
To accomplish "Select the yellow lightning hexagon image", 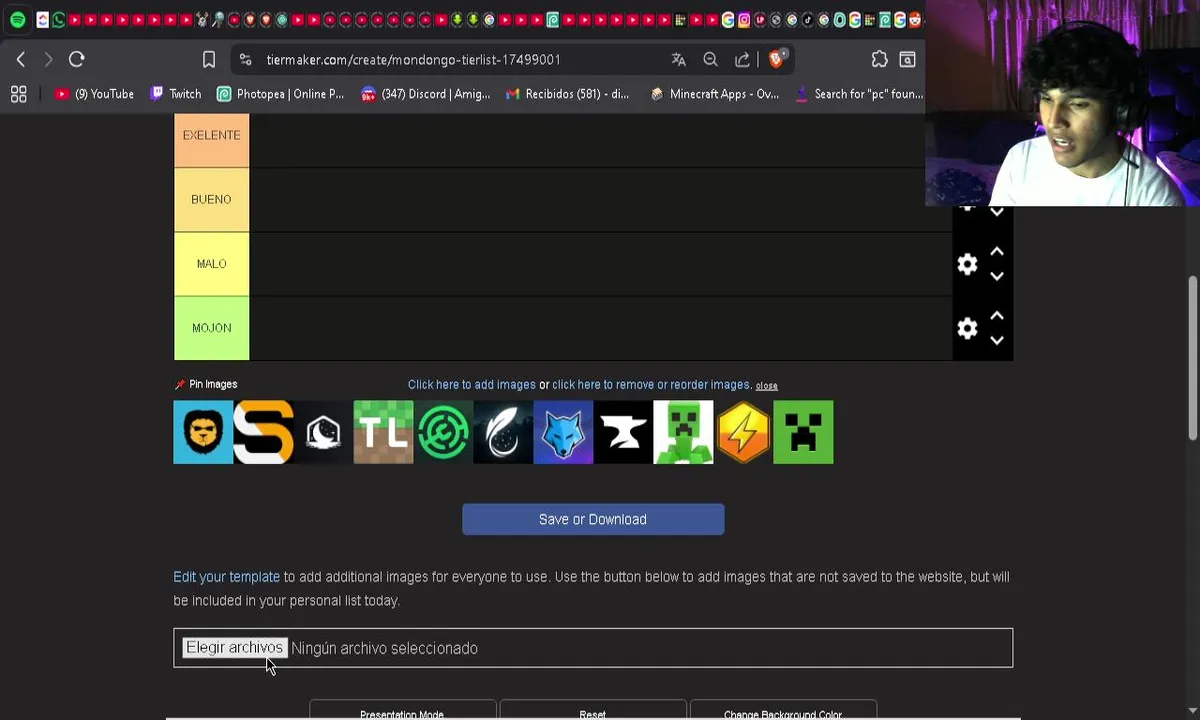I will [743, 432].
